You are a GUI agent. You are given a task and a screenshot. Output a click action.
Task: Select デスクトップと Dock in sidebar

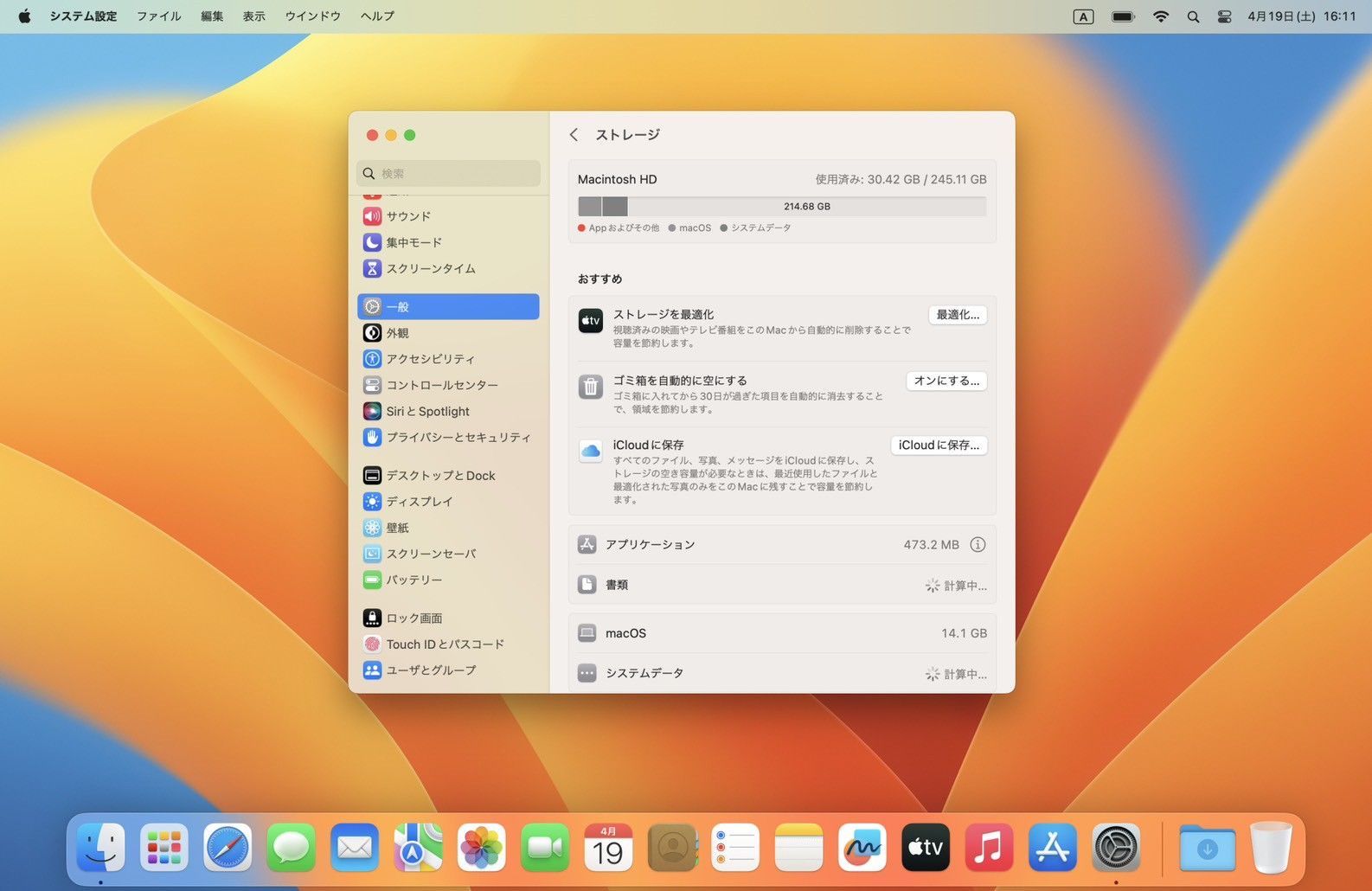448,475
